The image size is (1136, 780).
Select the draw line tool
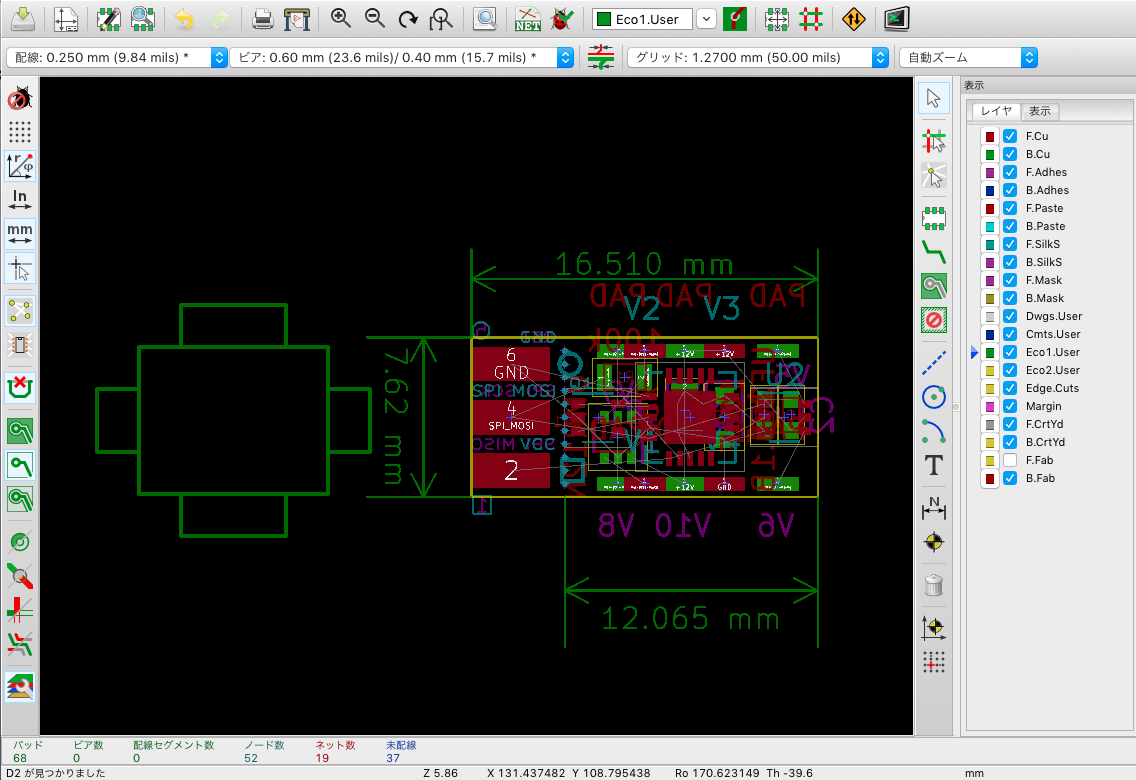pos(934,363)
